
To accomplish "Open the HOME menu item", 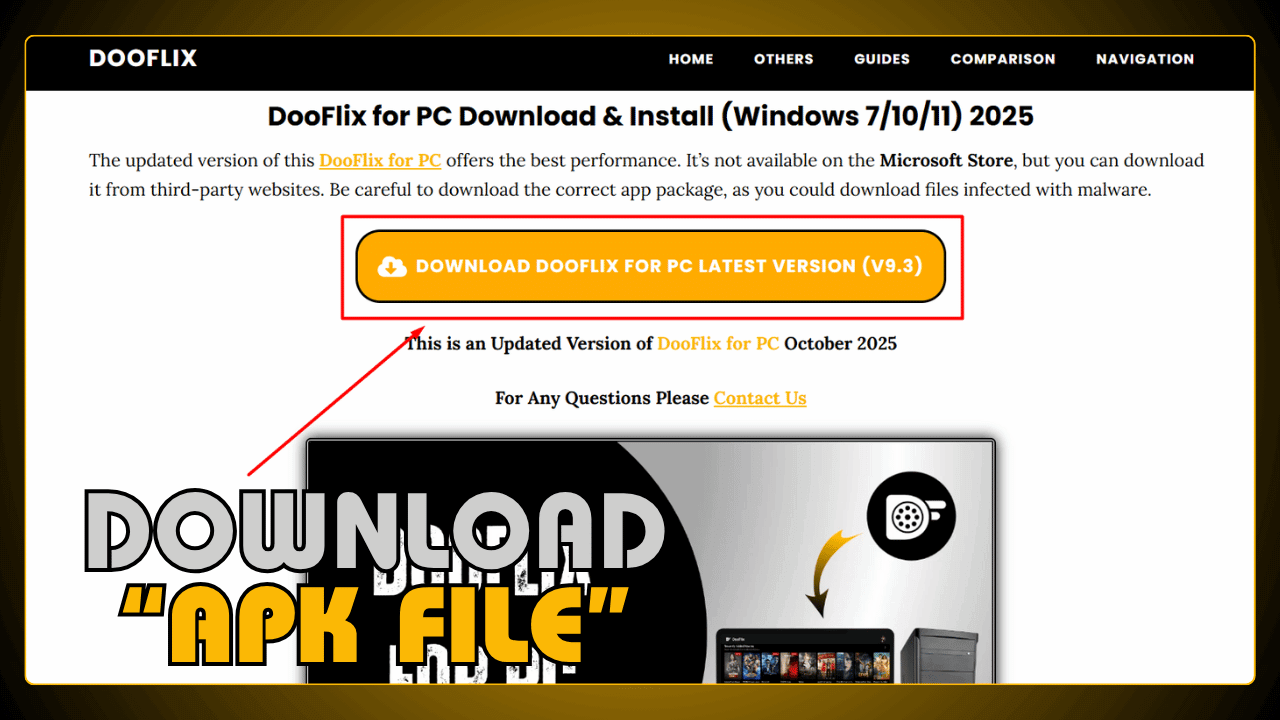I will pyautogui.click(x=691, y=59).
